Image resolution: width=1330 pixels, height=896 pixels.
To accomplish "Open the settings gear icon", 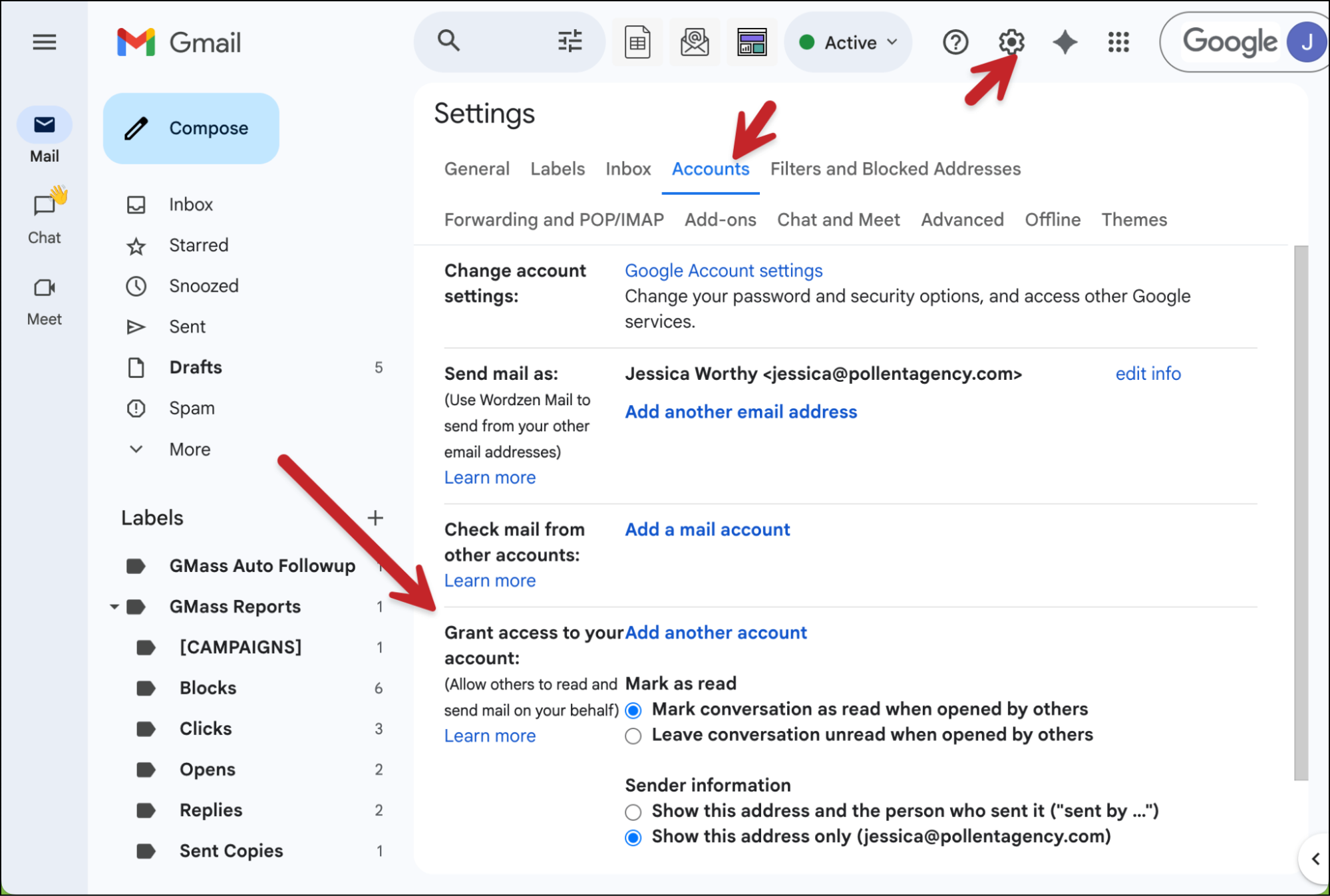I will tap(1011, 43).
